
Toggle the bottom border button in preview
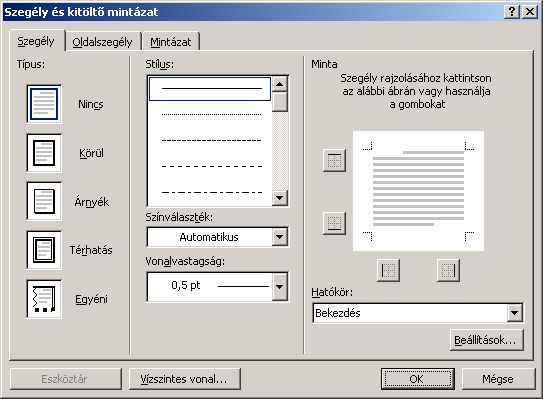tap(335, 223)
